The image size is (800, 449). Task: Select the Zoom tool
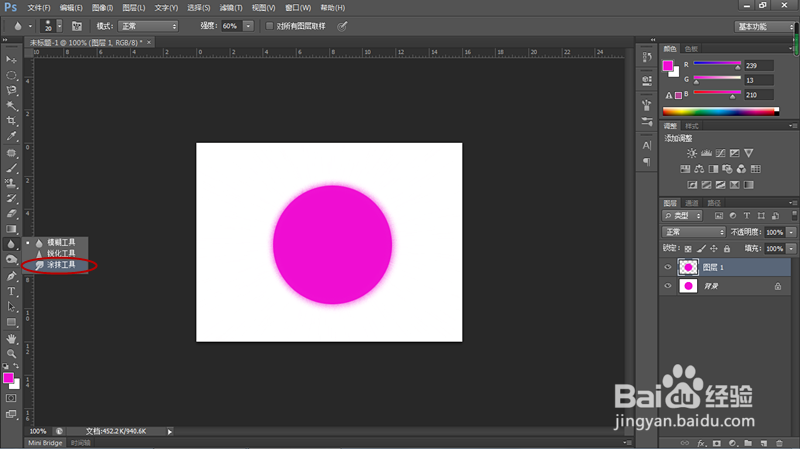[11, 354]
